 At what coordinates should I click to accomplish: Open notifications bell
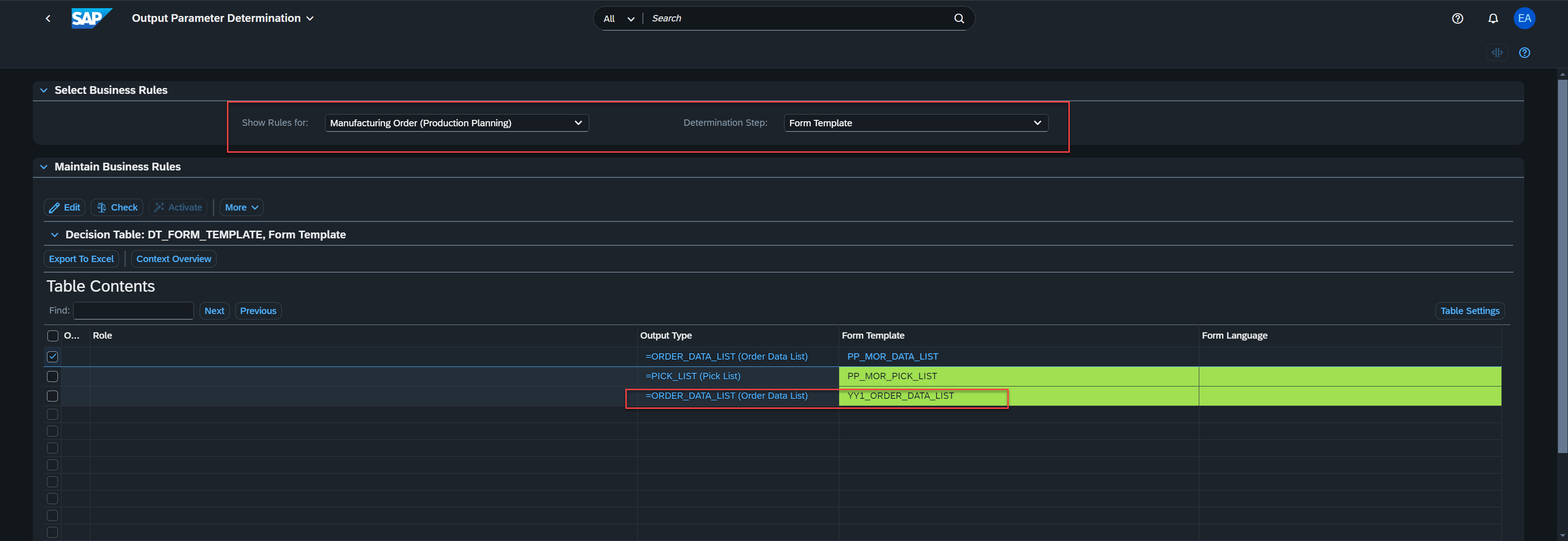pyautogui.click(x=1492, y=18)
